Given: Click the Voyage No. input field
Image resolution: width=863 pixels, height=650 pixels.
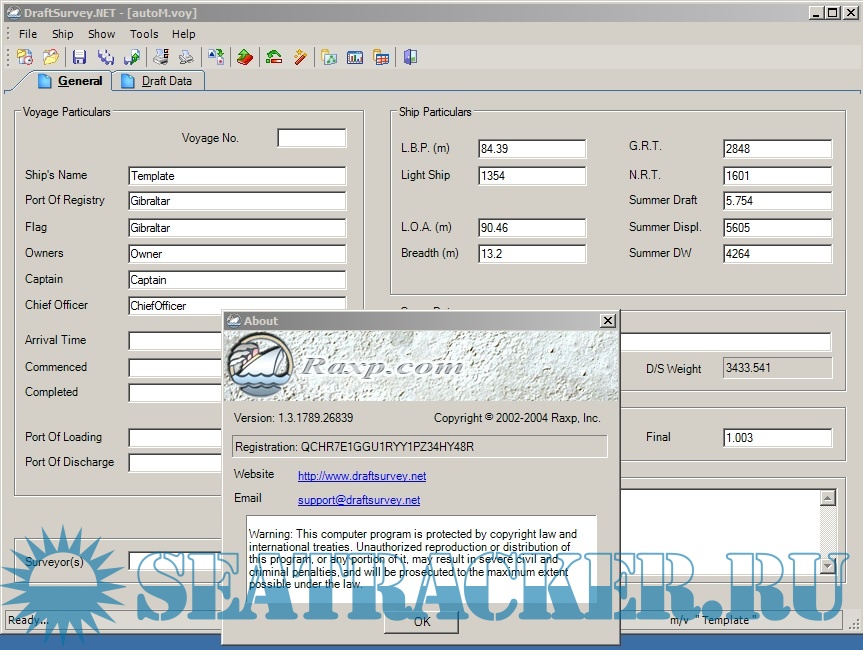Looking at the screenshot, I should click(x=312, y=138).
